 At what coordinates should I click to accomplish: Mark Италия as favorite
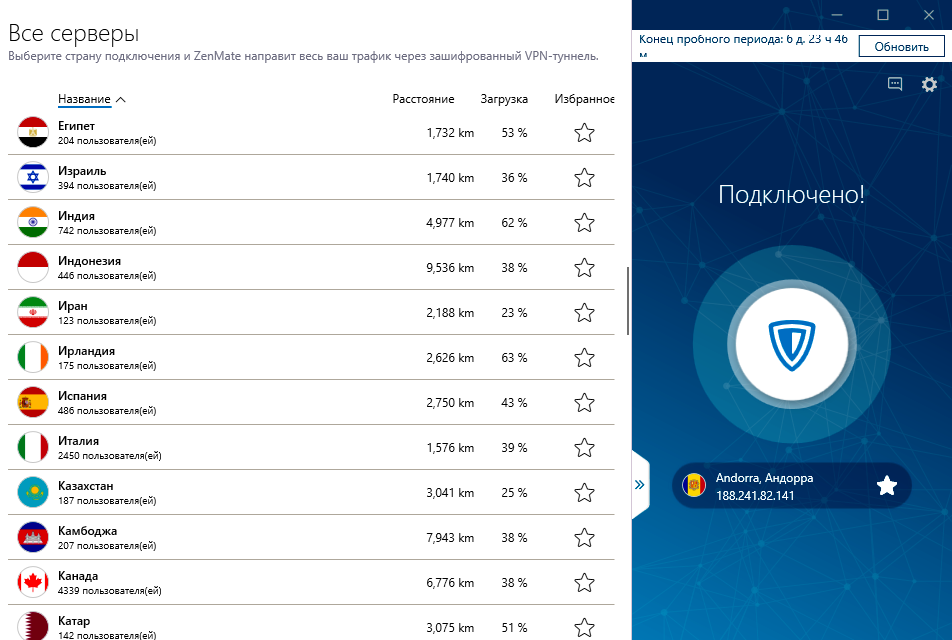(x=584, y=447)
